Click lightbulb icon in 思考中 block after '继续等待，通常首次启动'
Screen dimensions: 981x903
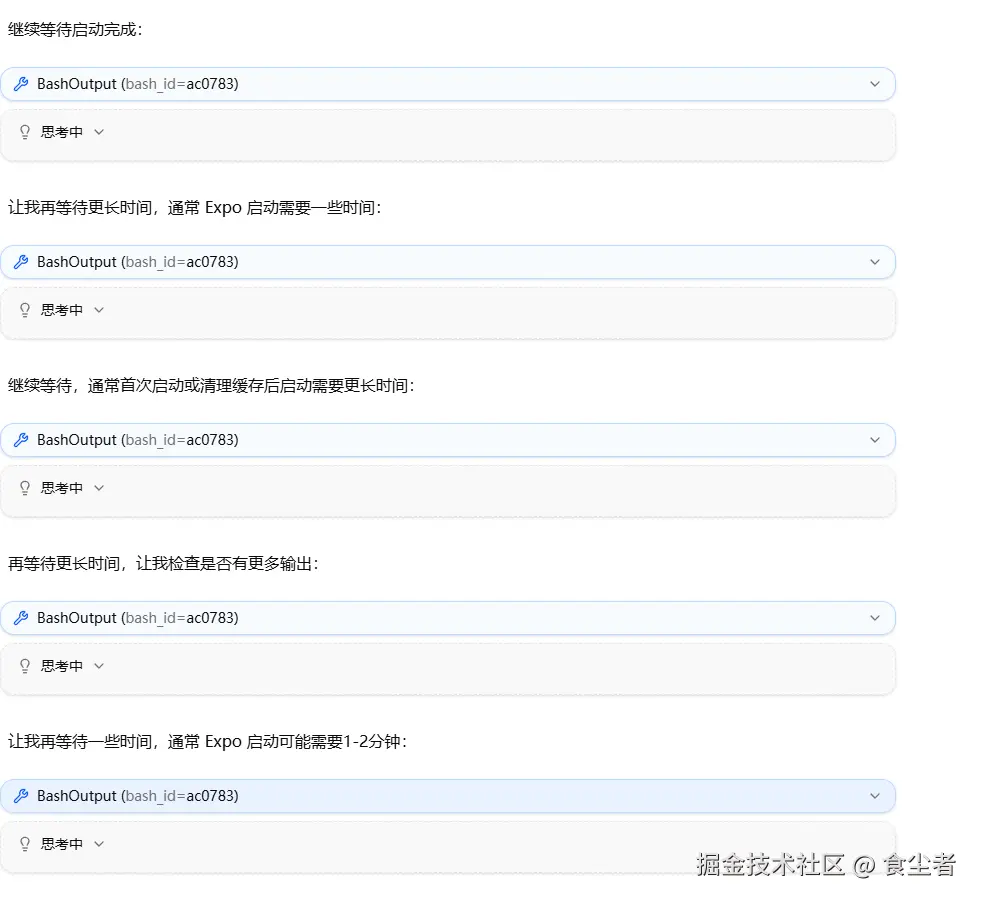point(25,488)
